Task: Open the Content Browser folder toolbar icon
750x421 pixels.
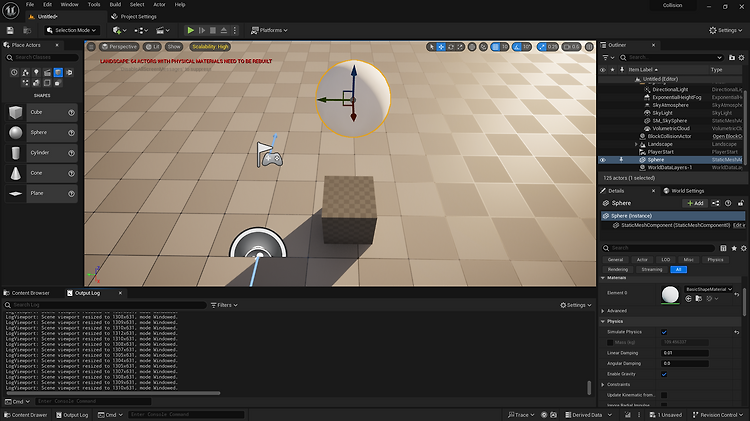Action: pyautogui.click(x=27, y=30)
